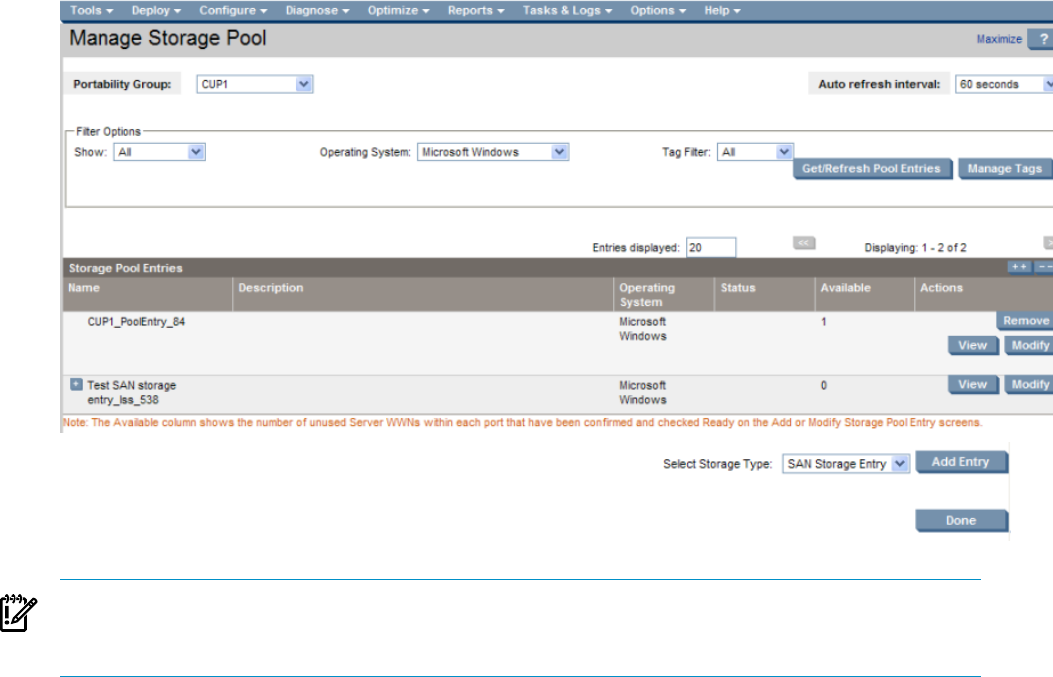Open the Tasks & Logs menu
The image size is (1053, 677).
point(565,10)
